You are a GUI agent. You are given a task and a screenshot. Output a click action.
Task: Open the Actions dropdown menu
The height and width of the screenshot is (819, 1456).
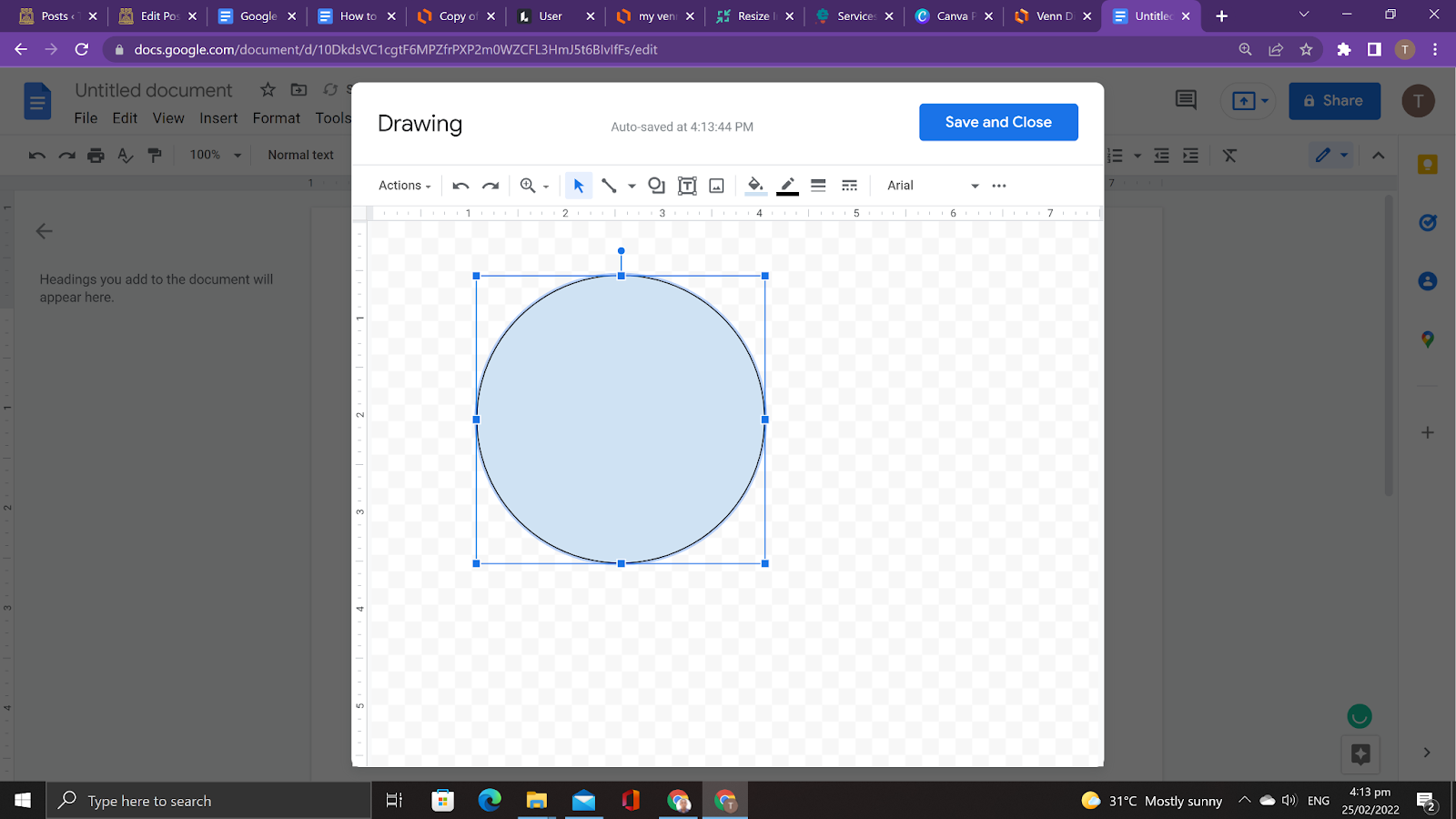pos(404,186)
